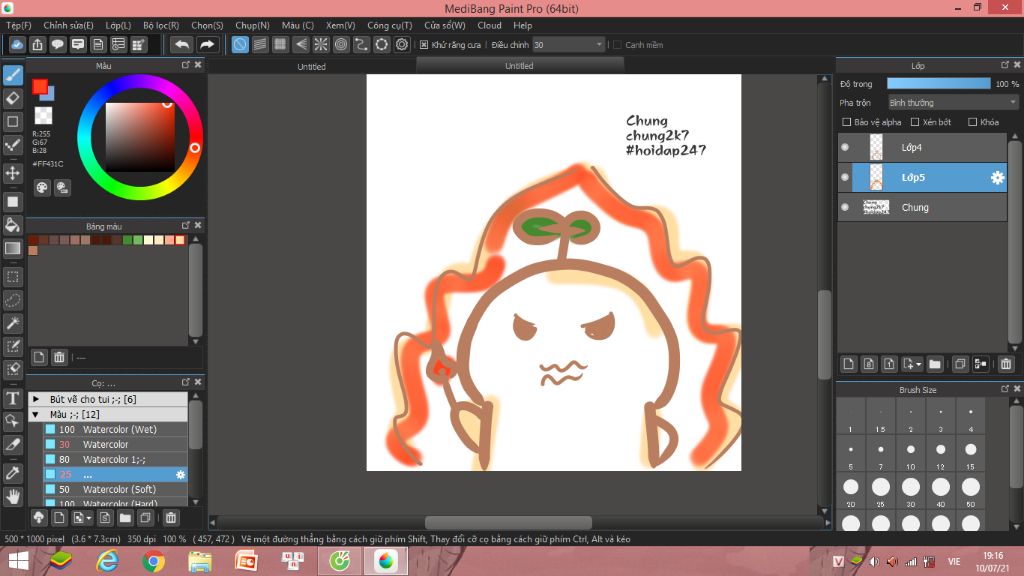Select the Lớp4 layer row
Image resolution: width=1024 pixels, height=576 pixels.
[922, 148]
